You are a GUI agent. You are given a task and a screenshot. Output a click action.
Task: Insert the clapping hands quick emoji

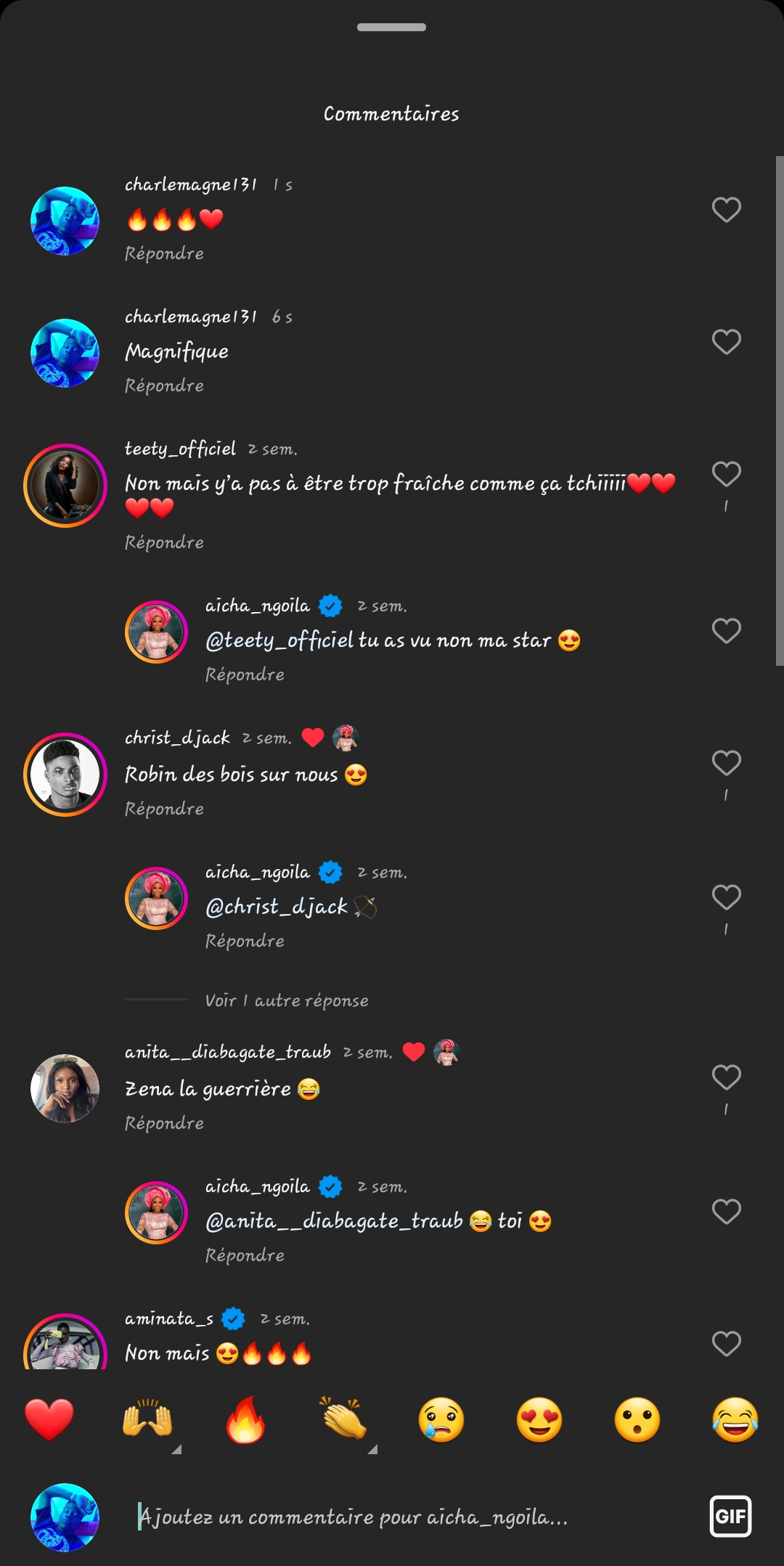[343, 1419]
